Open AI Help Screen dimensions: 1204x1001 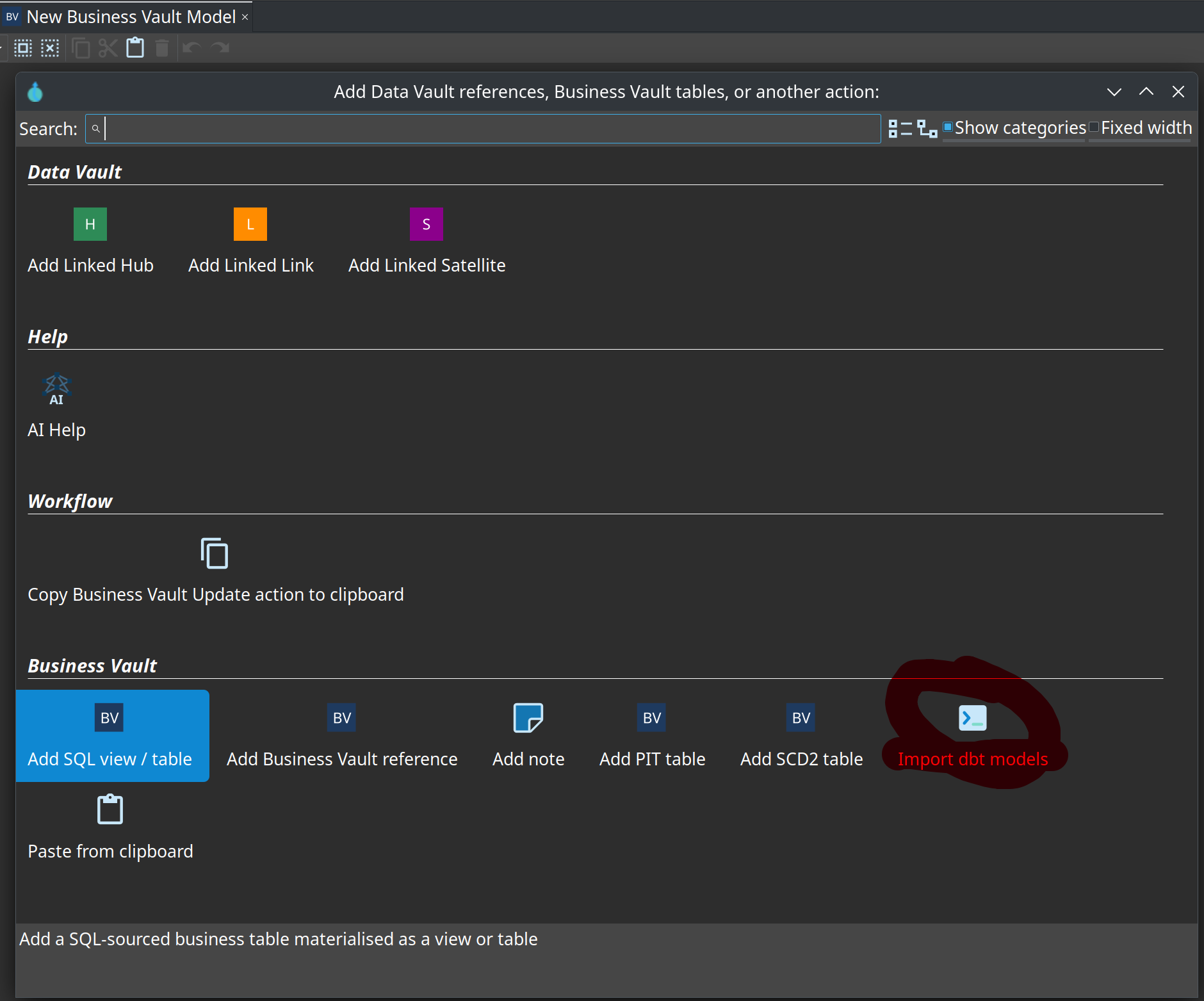point(56,406)
